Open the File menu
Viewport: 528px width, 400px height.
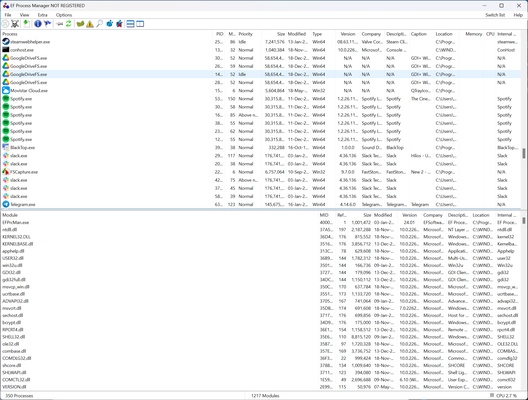(8, 15)
